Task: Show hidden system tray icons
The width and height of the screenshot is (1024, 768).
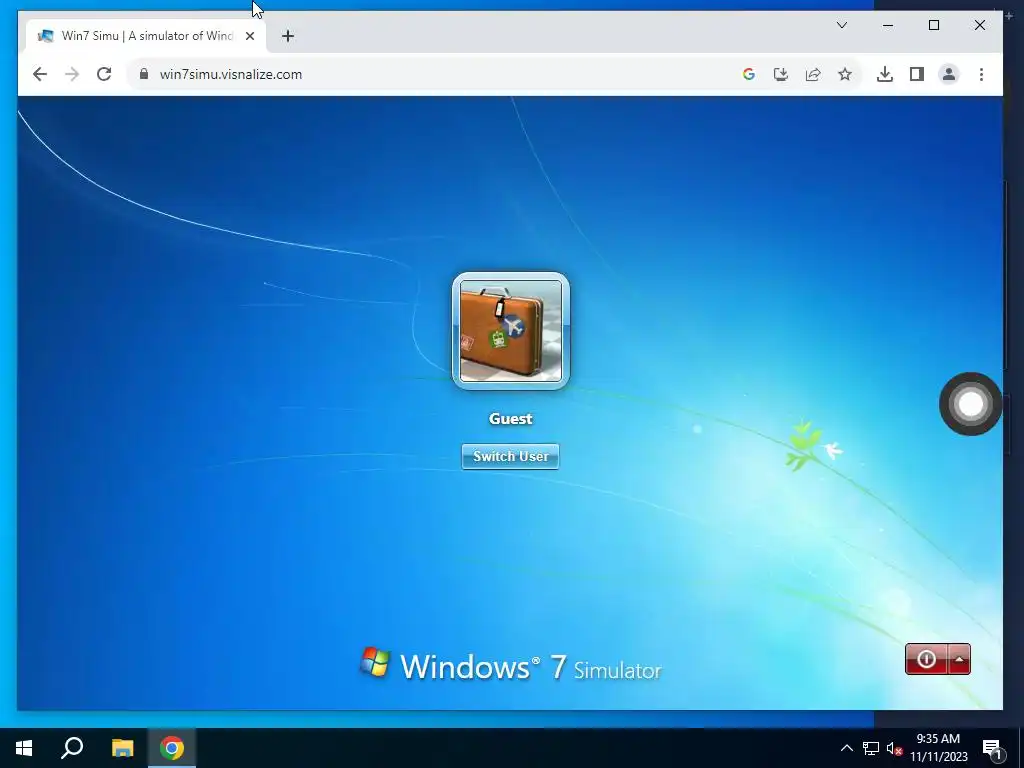Action: 846,748
